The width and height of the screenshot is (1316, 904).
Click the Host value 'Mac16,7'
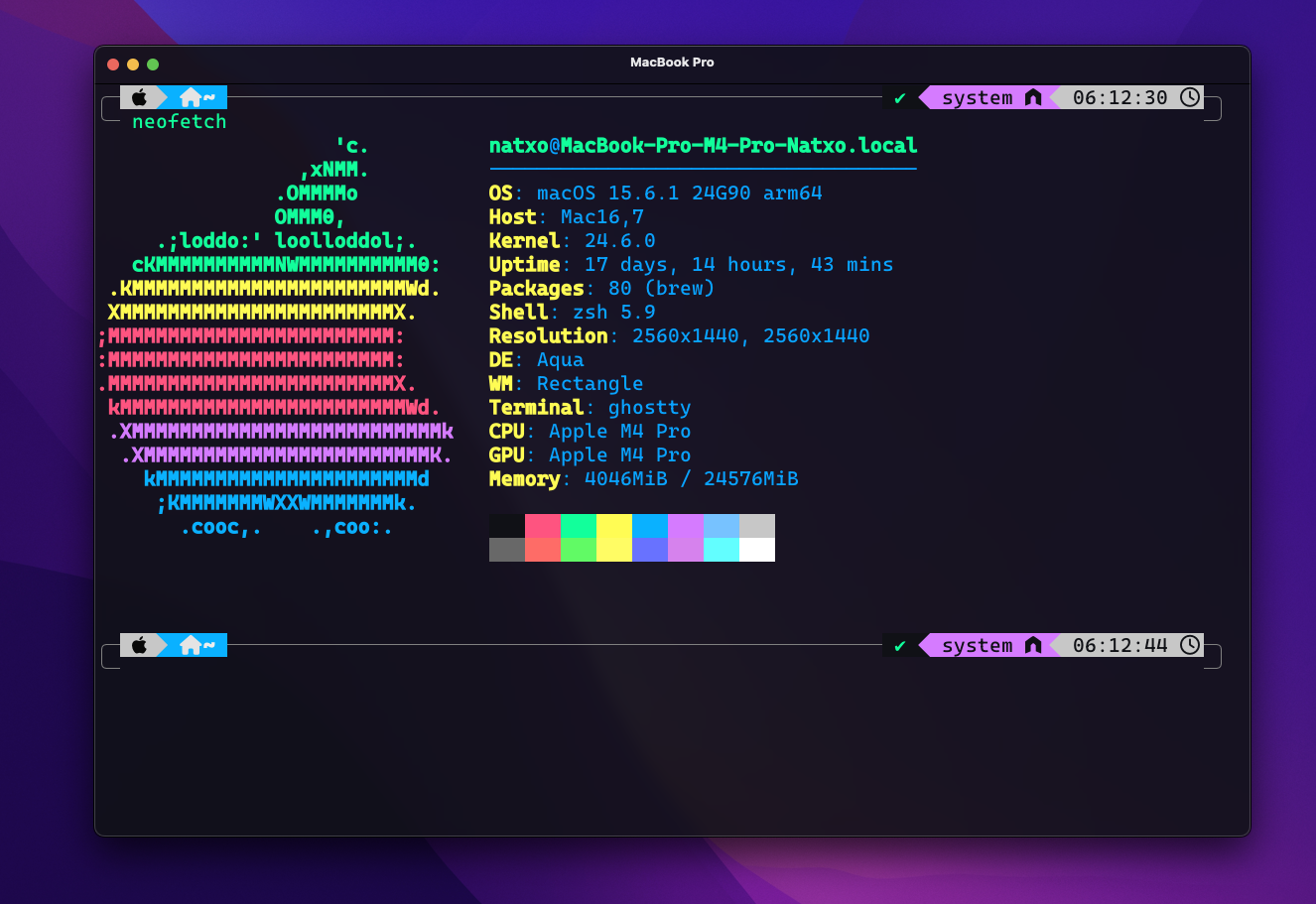(602, 217)
